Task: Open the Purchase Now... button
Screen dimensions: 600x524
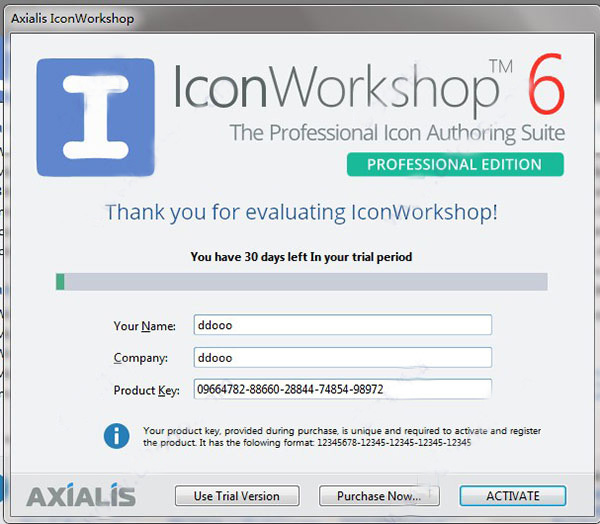Action: [x=379, y=496]
